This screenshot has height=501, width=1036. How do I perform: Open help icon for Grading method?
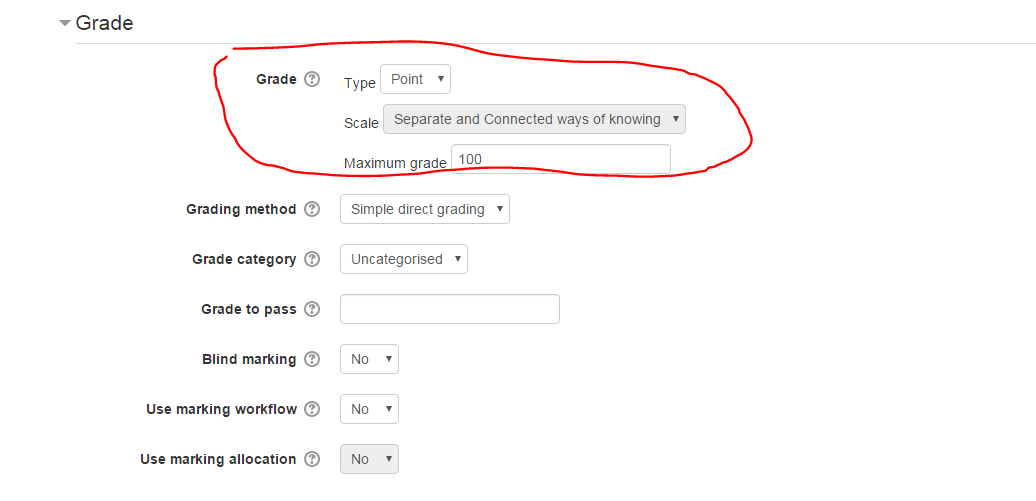tap(312, 209)
